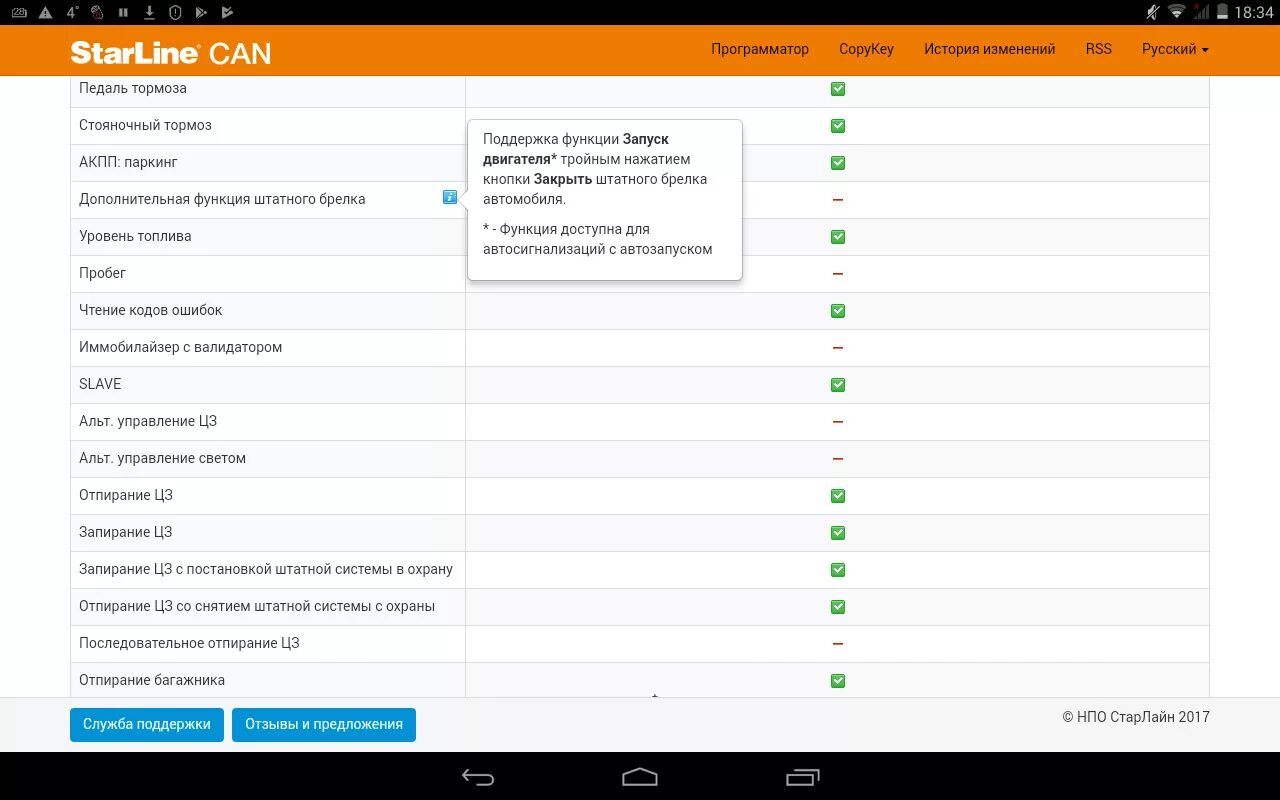
Task: Click dash icon in Дополнительная функция штатного брелка row
Action: pos(838,200)
